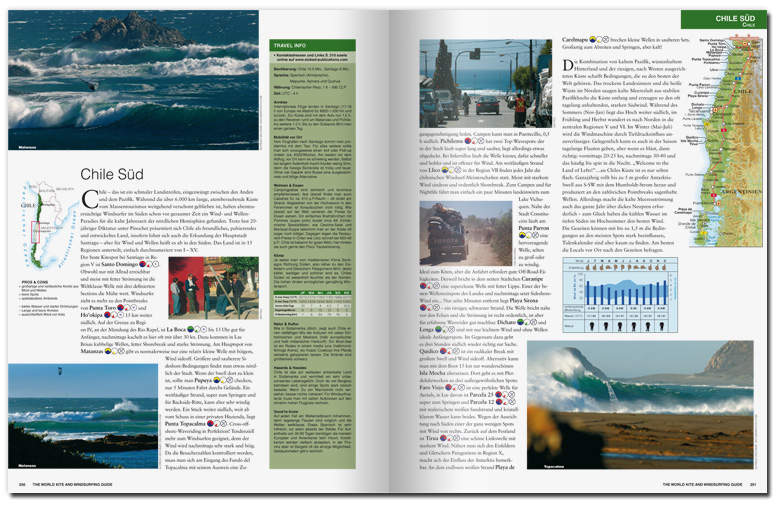This screenshot has width=780, height=505.
Task: Click the 'Wohnen & Essen' section heading
Action: pyautogui.click(x=288, y=186)
